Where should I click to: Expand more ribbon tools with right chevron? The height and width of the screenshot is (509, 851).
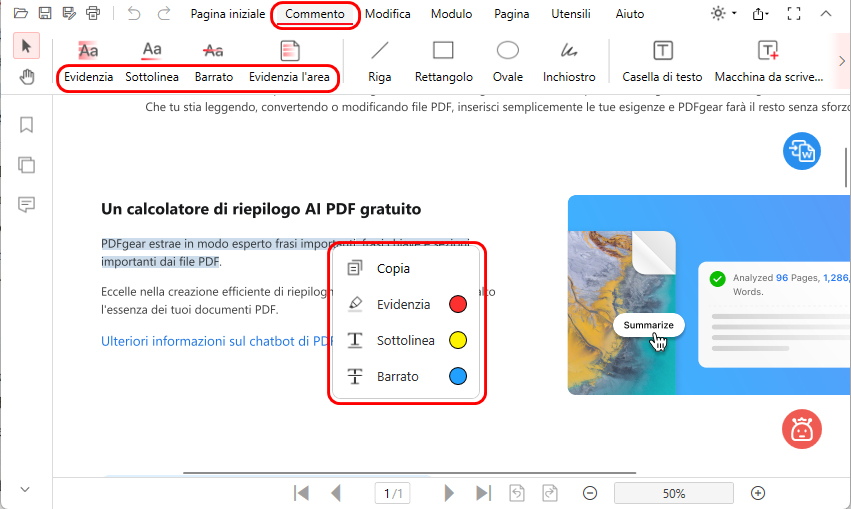coord(842,61)
